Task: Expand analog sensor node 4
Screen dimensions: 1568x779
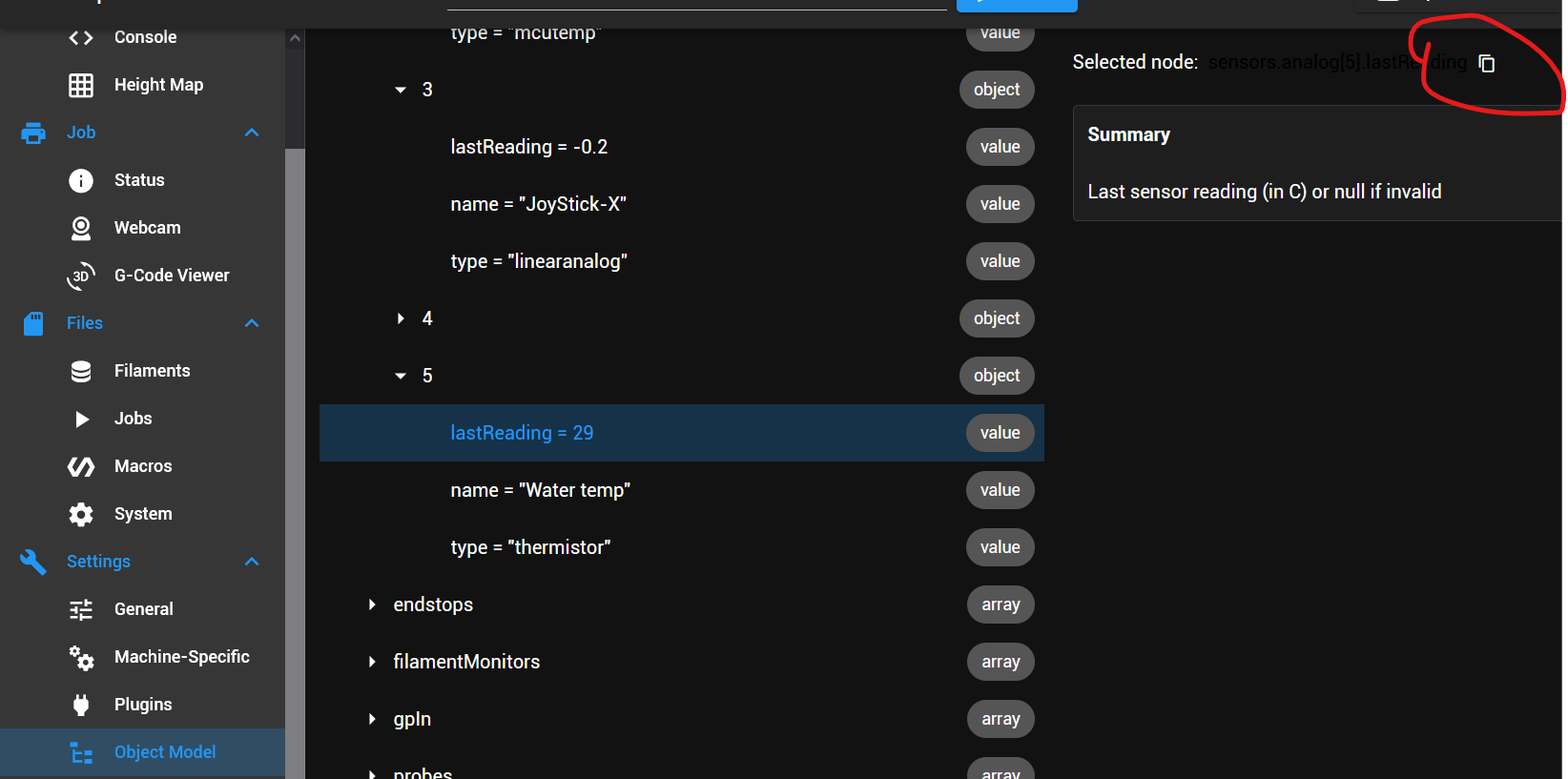Action: point(401,318)
